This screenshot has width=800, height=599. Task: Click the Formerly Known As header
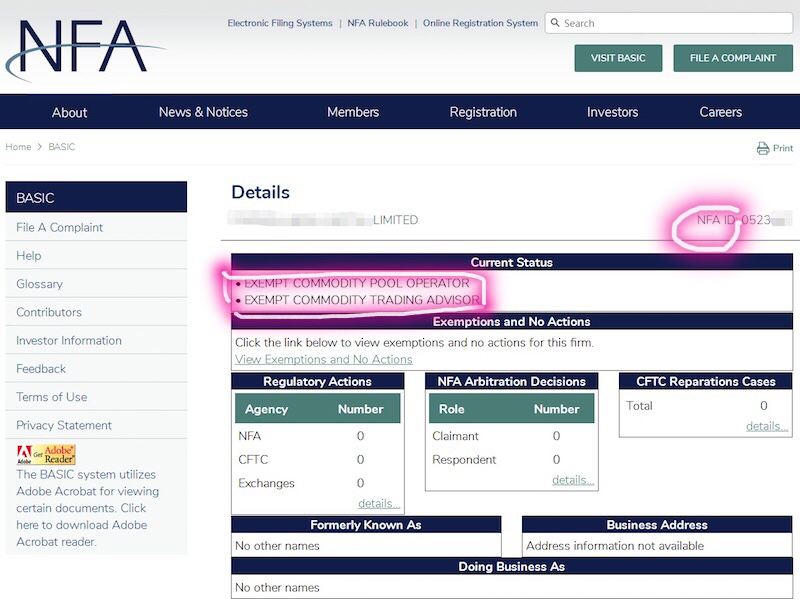tap(366, 525)
